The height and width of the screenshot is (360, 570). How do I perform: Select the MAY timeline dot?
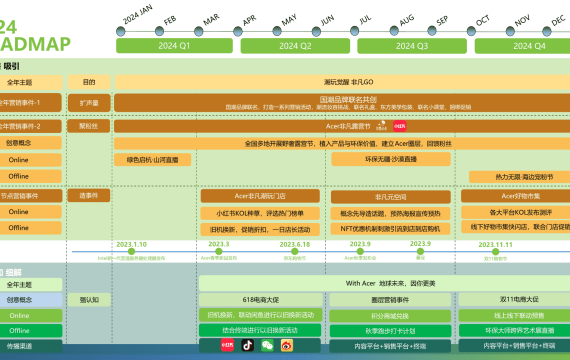277,31
